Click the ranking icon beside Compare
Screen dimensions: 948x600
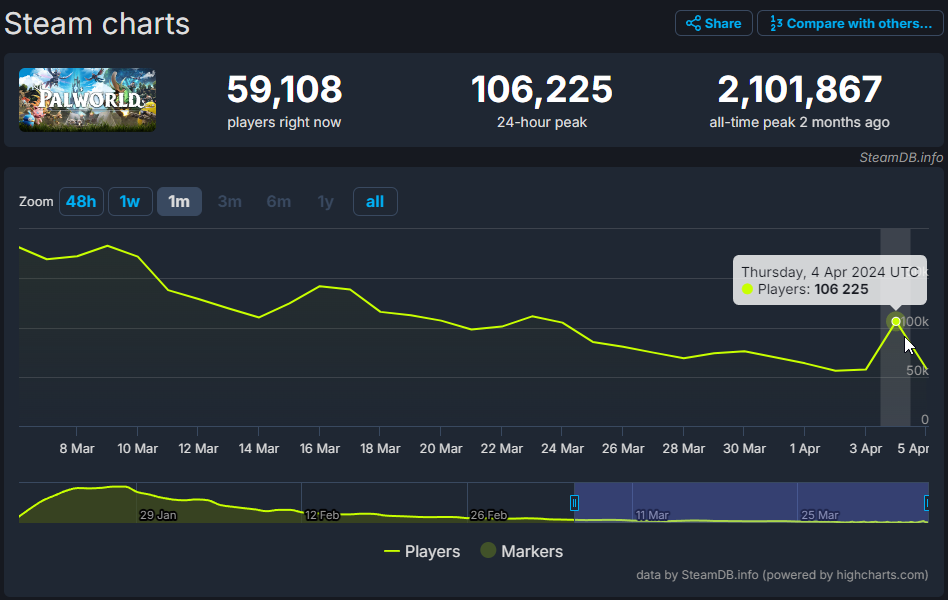tap(775, 23)
